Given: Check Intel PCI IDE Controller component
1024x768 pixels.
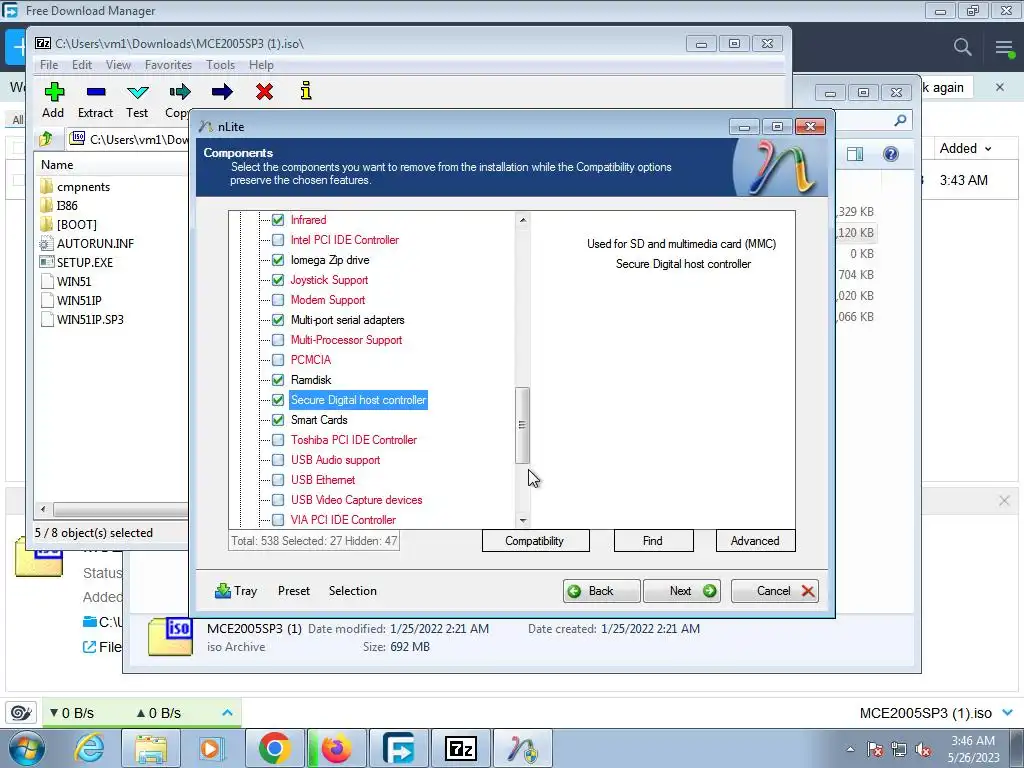Looking at the screenshot, I should [278, 240].
